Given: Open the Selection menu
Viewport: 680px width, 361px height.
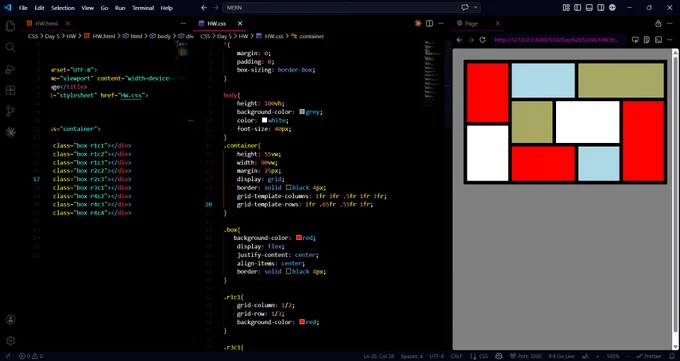Looking at the screenshot, I should click(x=63, y=8).
